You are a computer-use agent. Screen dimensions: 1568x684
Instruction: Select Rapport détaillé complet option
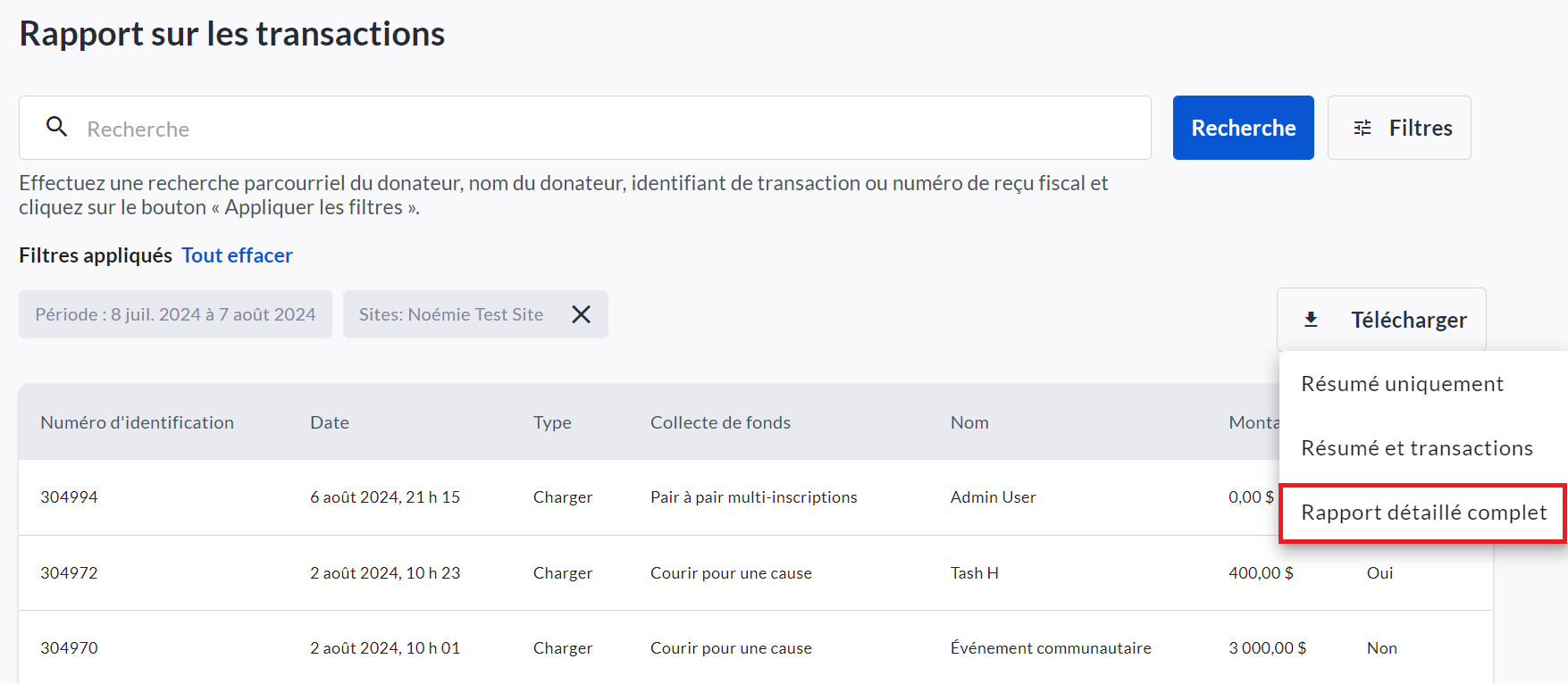coord(1422,513)
